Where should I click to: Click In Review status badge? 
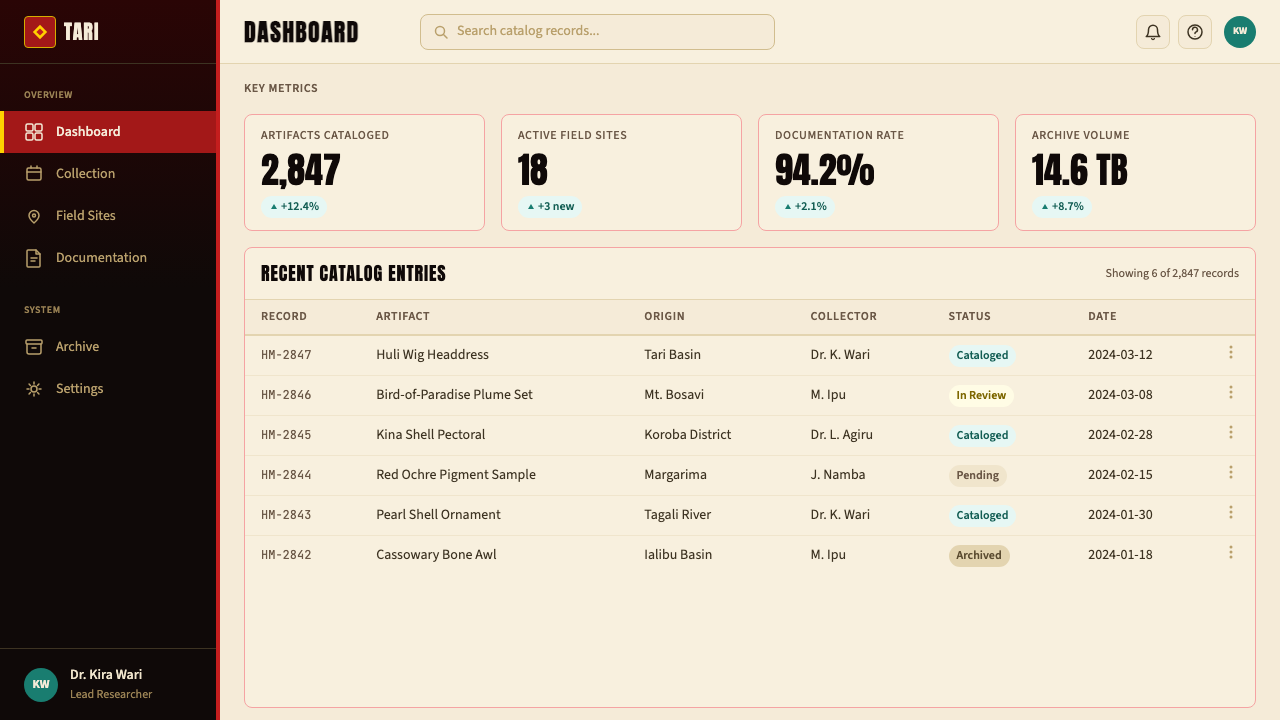click(x=981, y=395)
